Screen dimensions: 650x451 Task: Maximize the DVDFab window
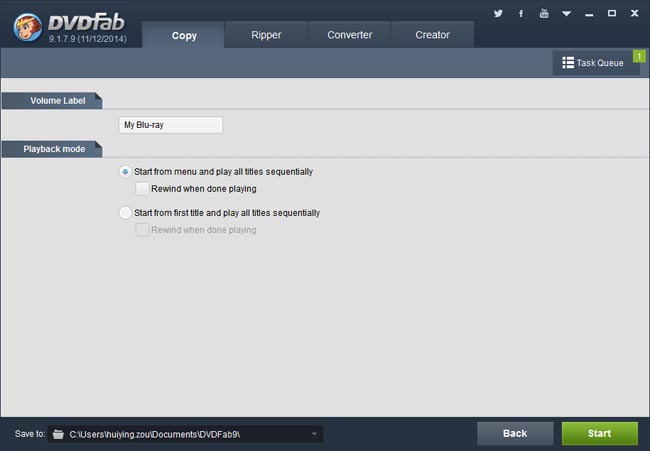click(x=611, y=14)
